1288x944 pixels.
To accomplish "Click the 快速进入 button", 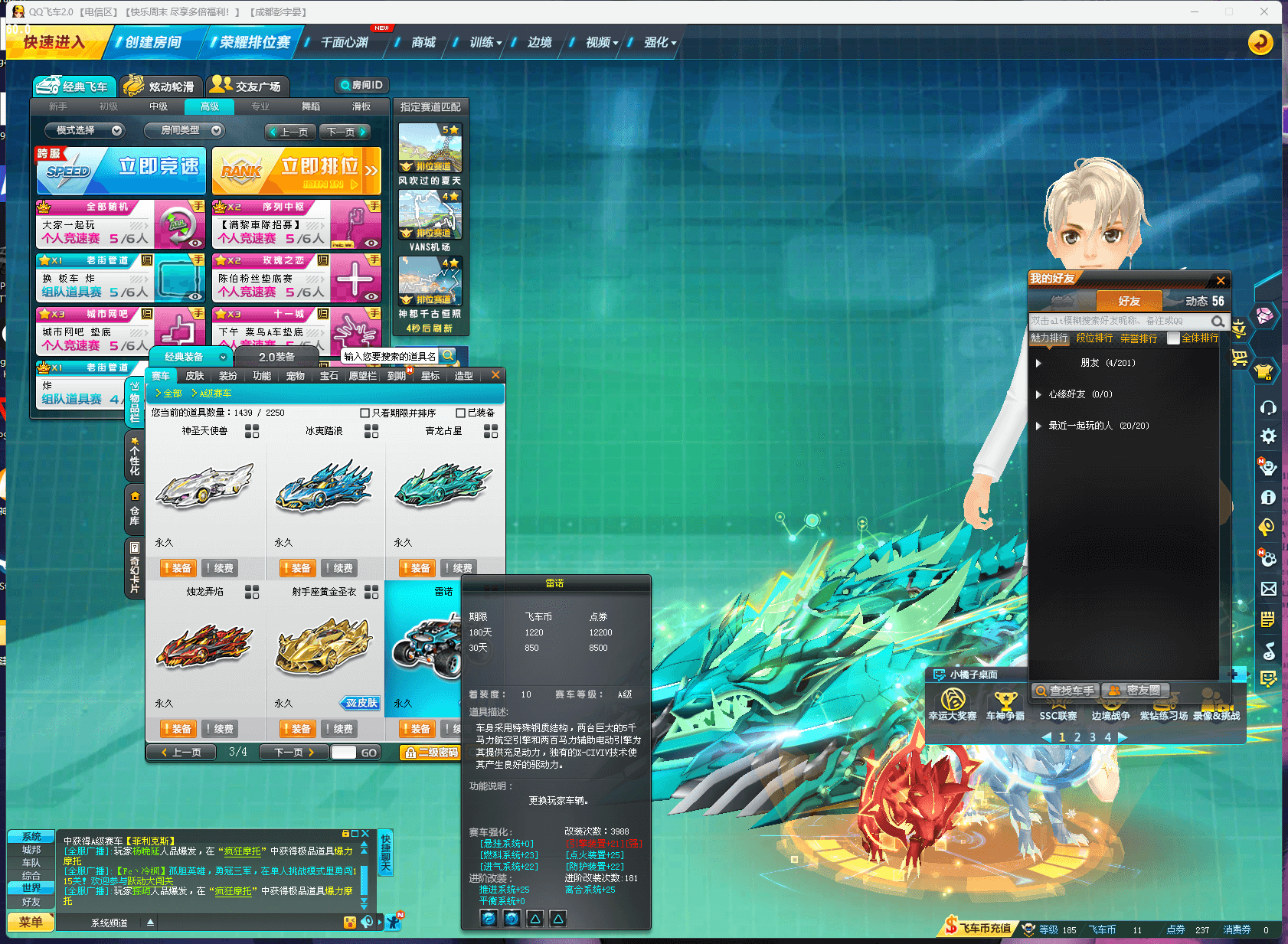I will pos(54,42).
